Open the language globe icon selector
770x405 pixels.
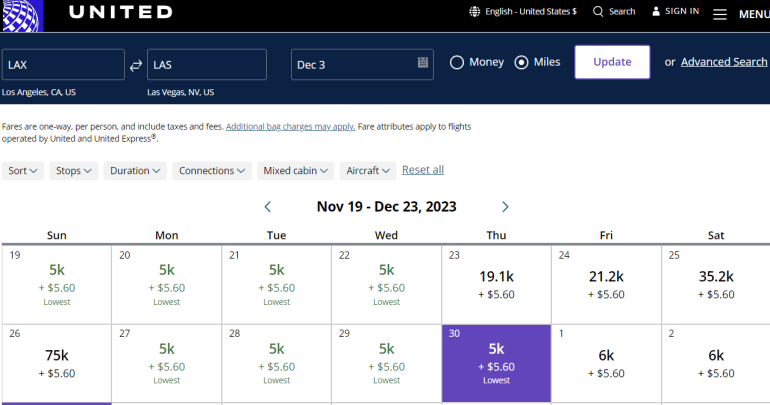tap(474, 12)
